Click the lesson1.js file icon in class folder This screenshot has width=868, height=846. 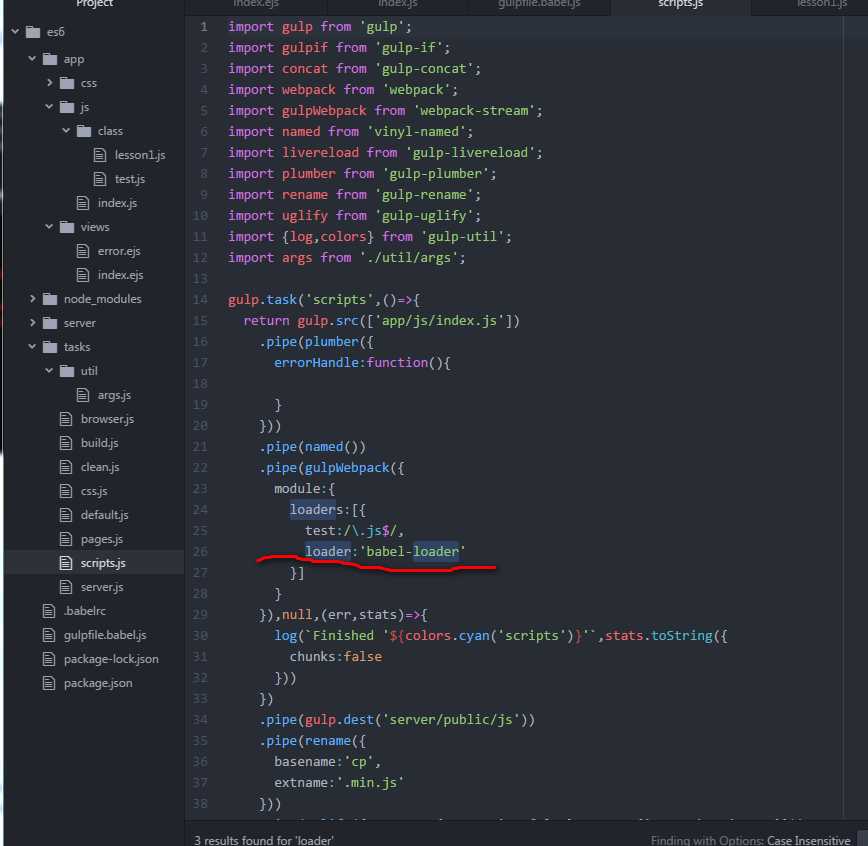(x=100, y=155)
